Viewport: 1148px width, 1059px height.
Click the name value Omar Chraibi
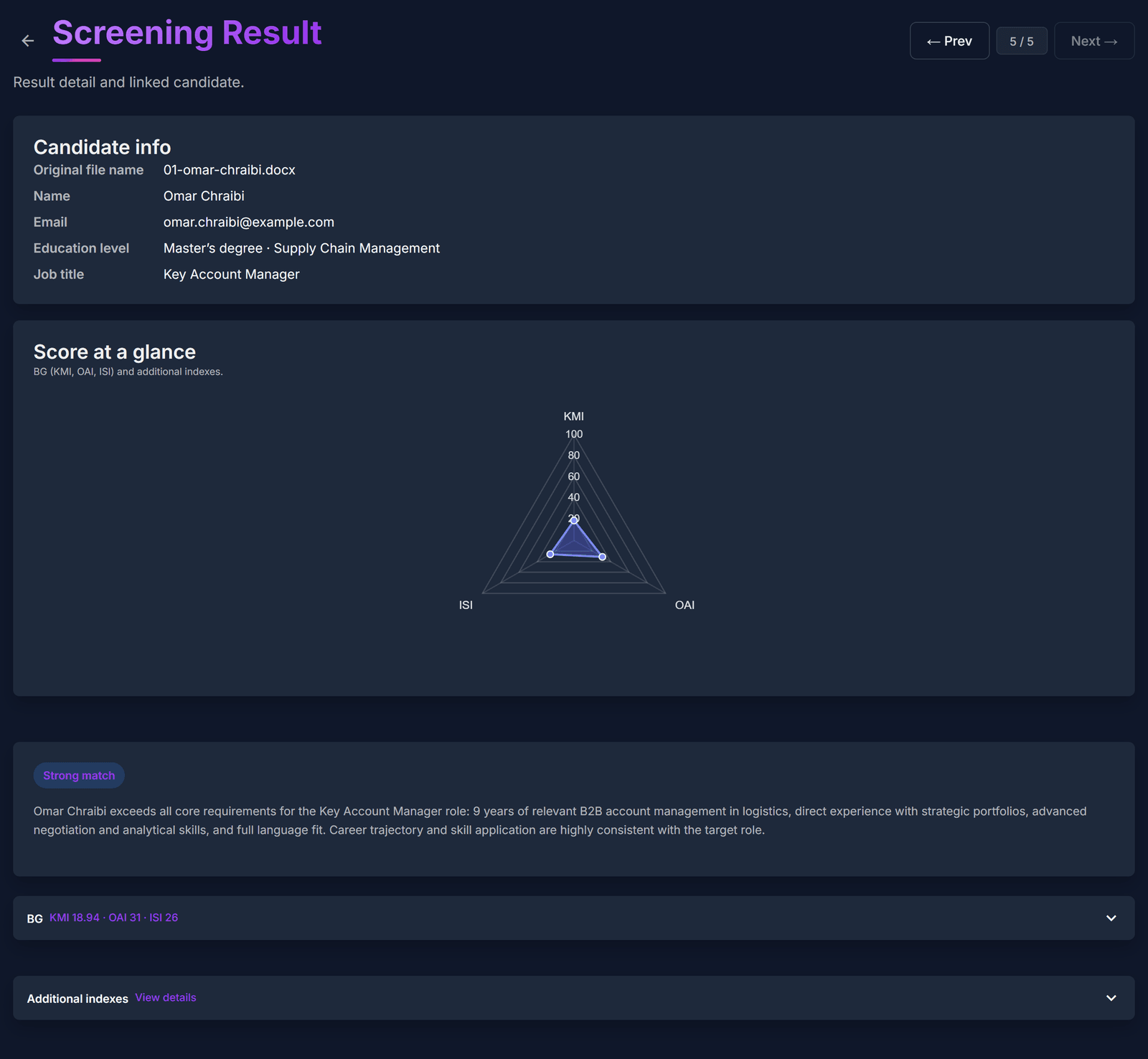pyautogui.click(x=204, y=196)
